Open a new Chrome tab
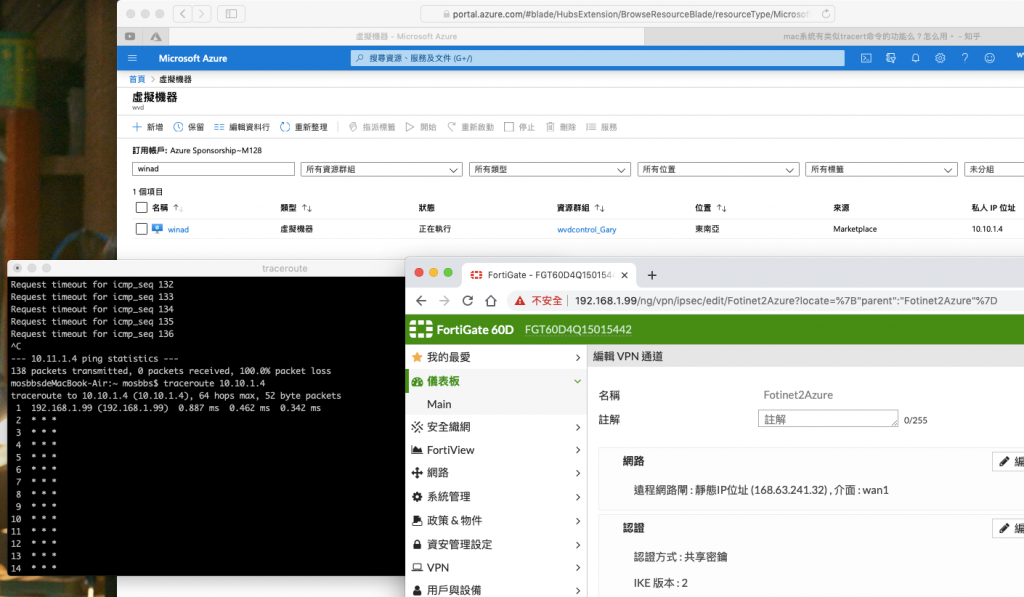Screen dimensions: 1024x597 (x=652, y=275)
